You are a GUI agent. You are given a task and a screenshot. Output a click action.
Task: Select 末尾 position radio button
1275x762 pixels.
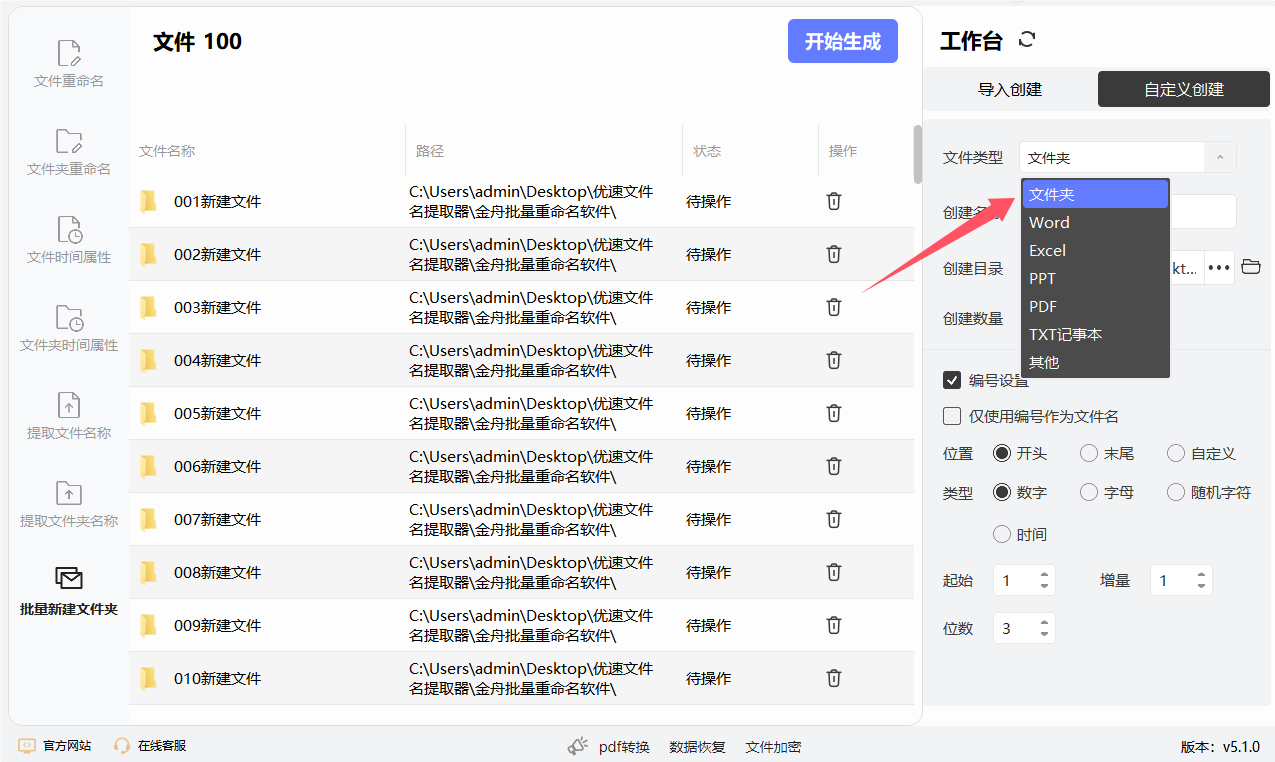tap(1089, 453)
